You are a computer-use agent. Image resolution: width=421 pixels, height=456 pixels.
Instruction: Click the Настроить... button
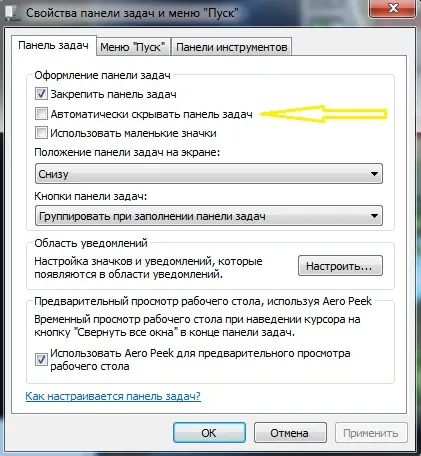(340, 266)
